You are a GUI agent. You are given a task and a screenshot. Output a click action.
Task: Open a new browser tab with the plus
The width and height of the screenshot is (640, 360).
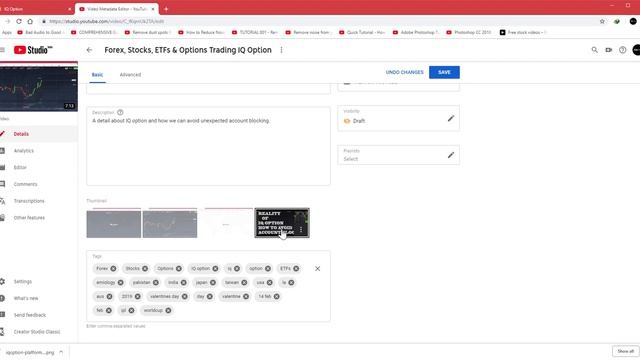166,9
